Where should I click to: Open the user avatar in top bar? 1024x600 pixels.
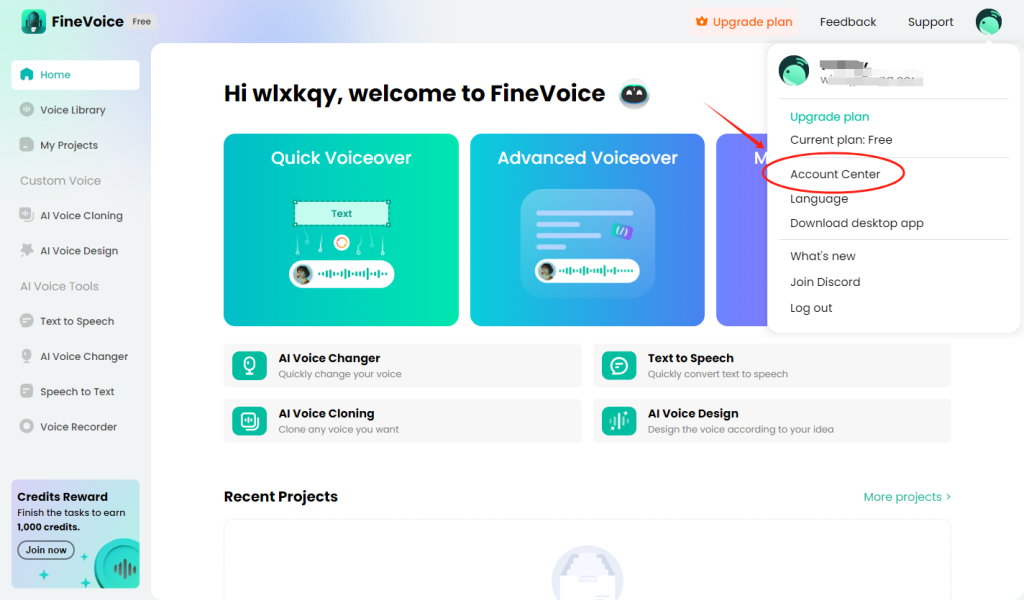988,22
